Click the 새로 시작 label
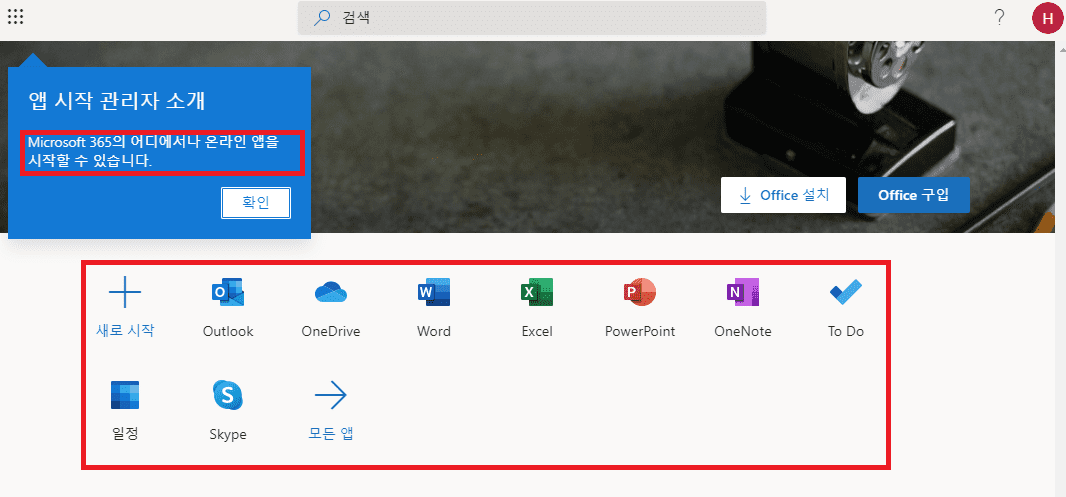Viewport: 1066px width, 497px height. coord(125,331)
